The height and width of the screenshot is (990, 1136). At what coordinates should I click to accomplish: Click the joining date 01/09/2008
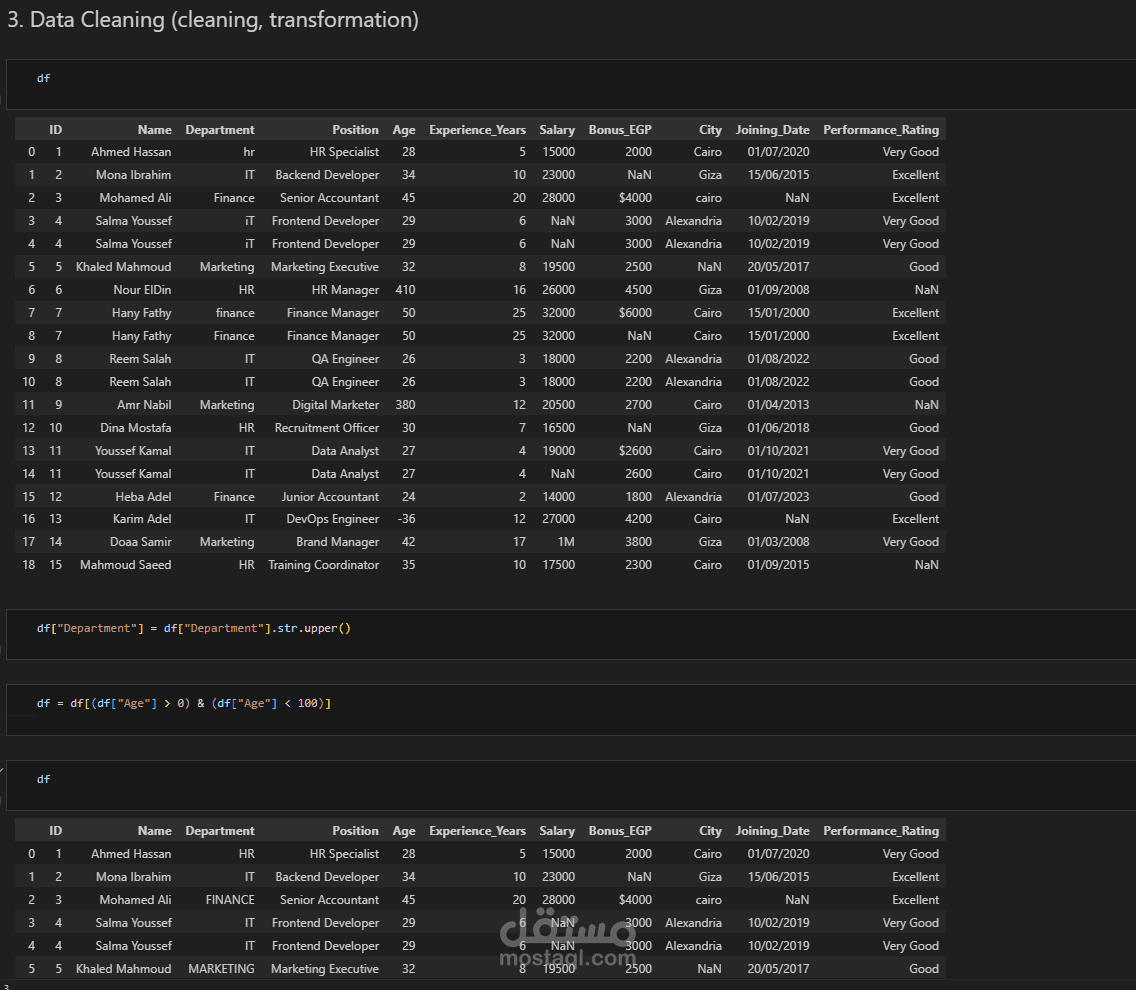pos(778,290)
